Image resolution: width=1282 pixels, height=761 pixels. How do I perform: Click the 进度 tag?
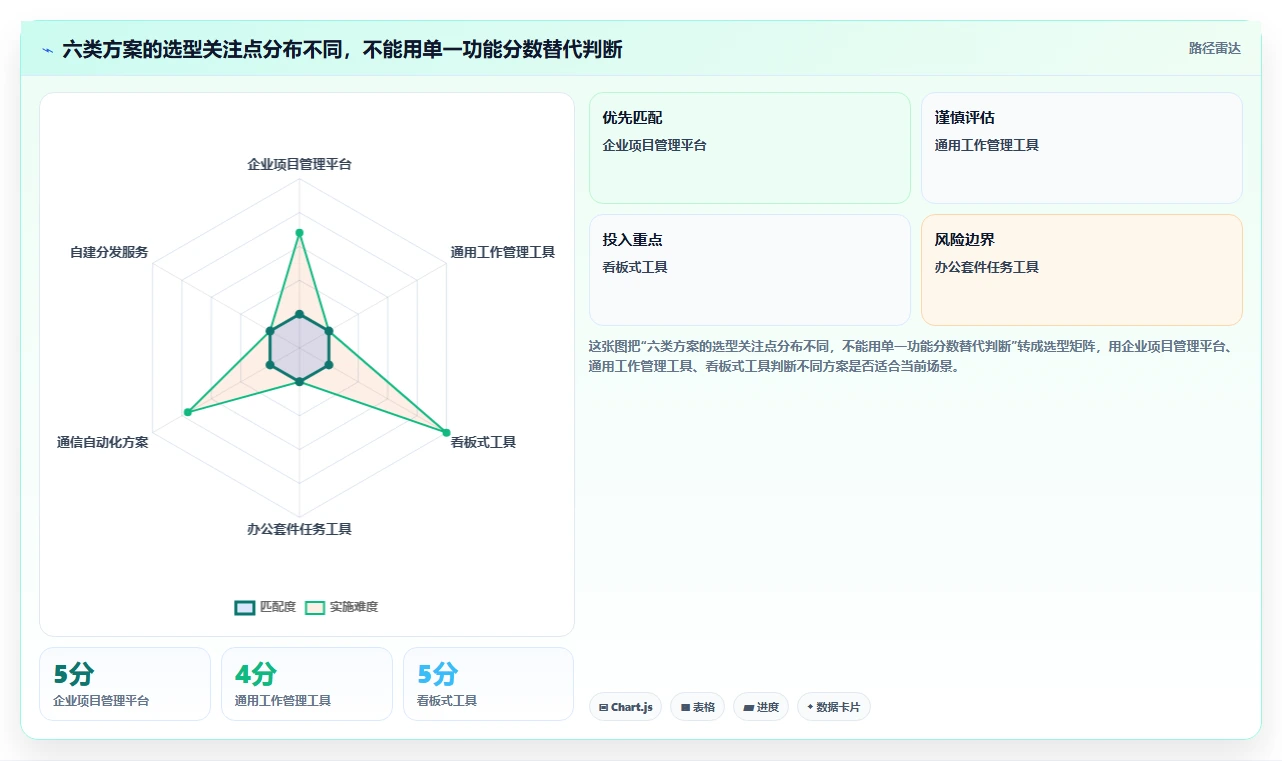click(x=761, y=707)
